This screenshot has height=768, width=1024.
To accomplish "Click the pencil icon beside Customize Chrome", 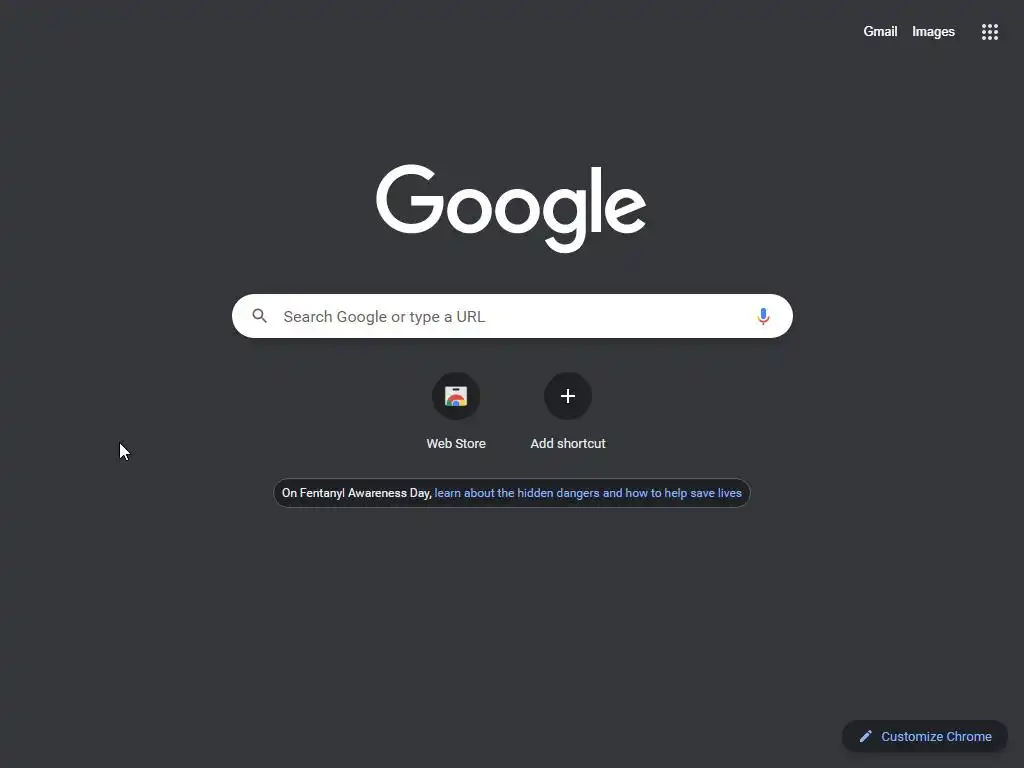I will coord(865,736).
